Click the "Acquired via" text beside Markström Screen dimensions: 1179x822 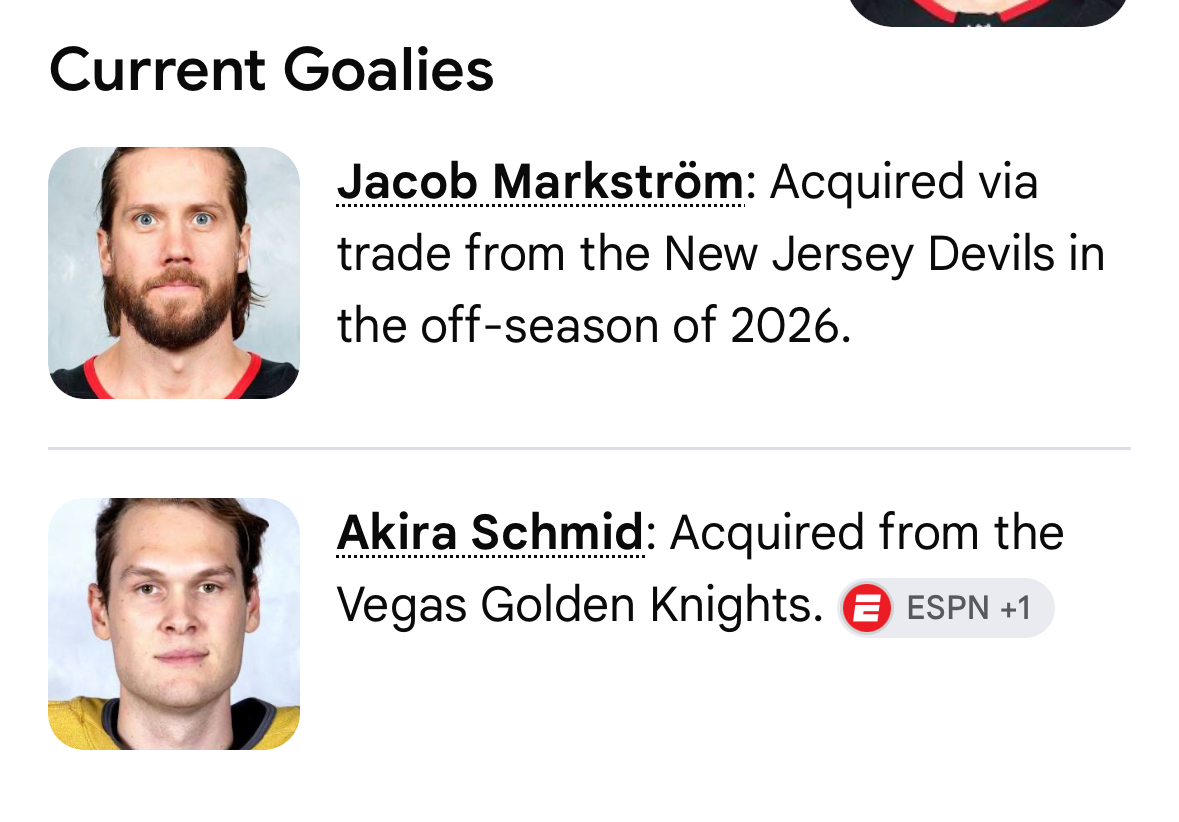904,182
